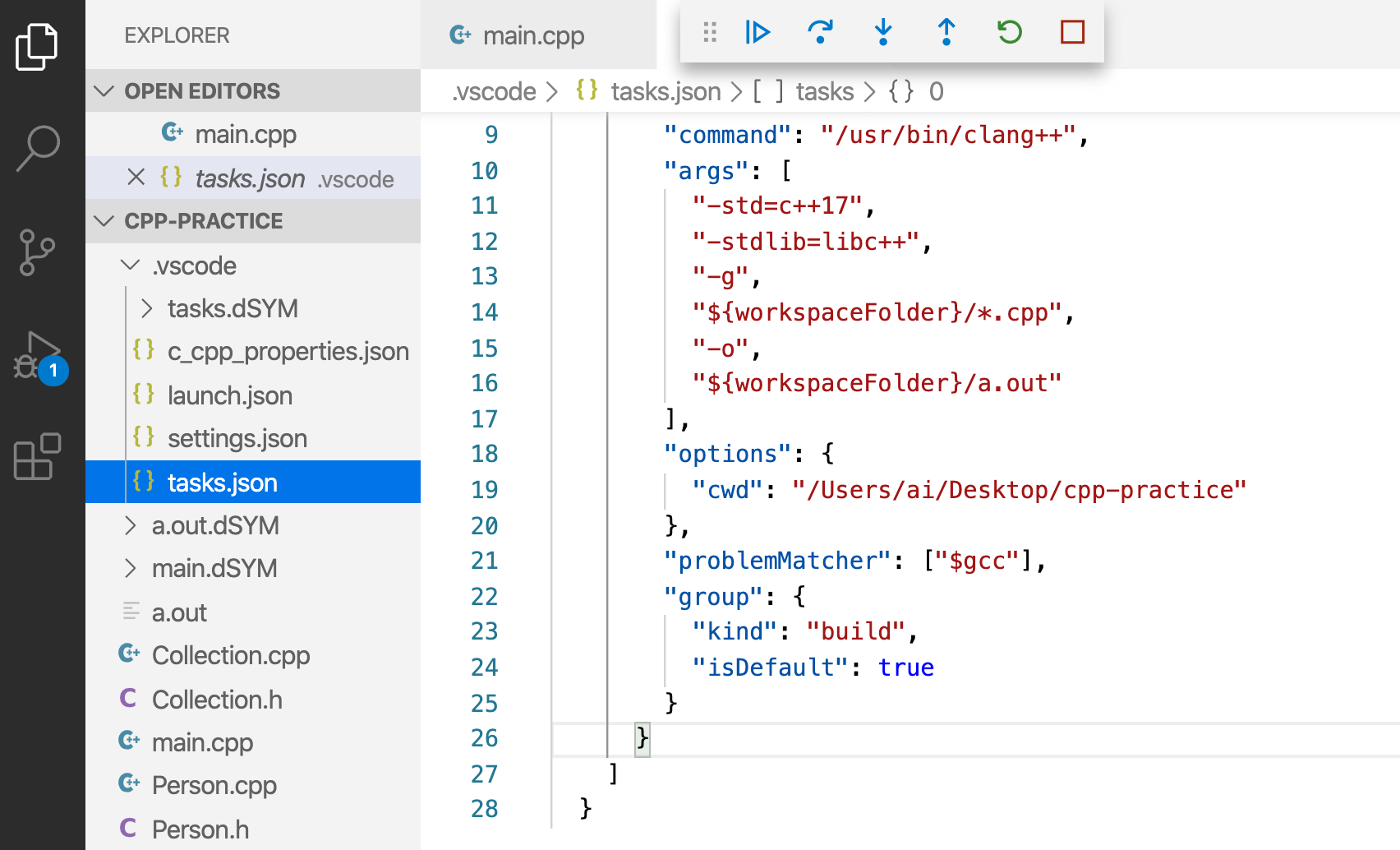Open main.cpp in the file tree

[253, 742]
